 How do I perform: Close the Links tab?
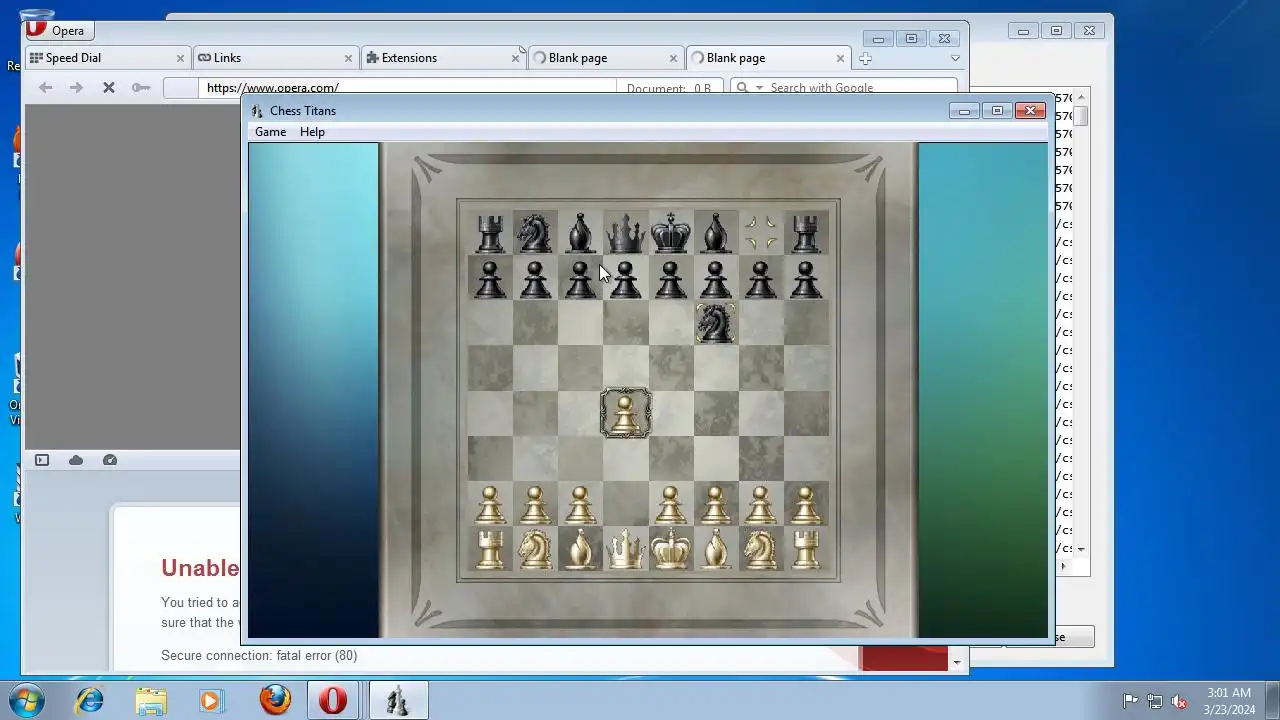coord(348,58)
